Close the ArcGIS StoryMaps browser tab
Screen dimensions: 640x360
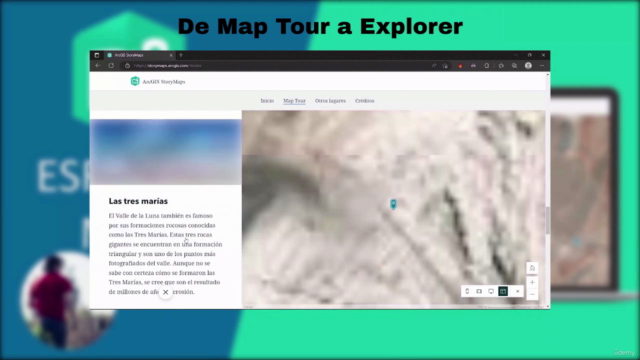pos(171,55)
